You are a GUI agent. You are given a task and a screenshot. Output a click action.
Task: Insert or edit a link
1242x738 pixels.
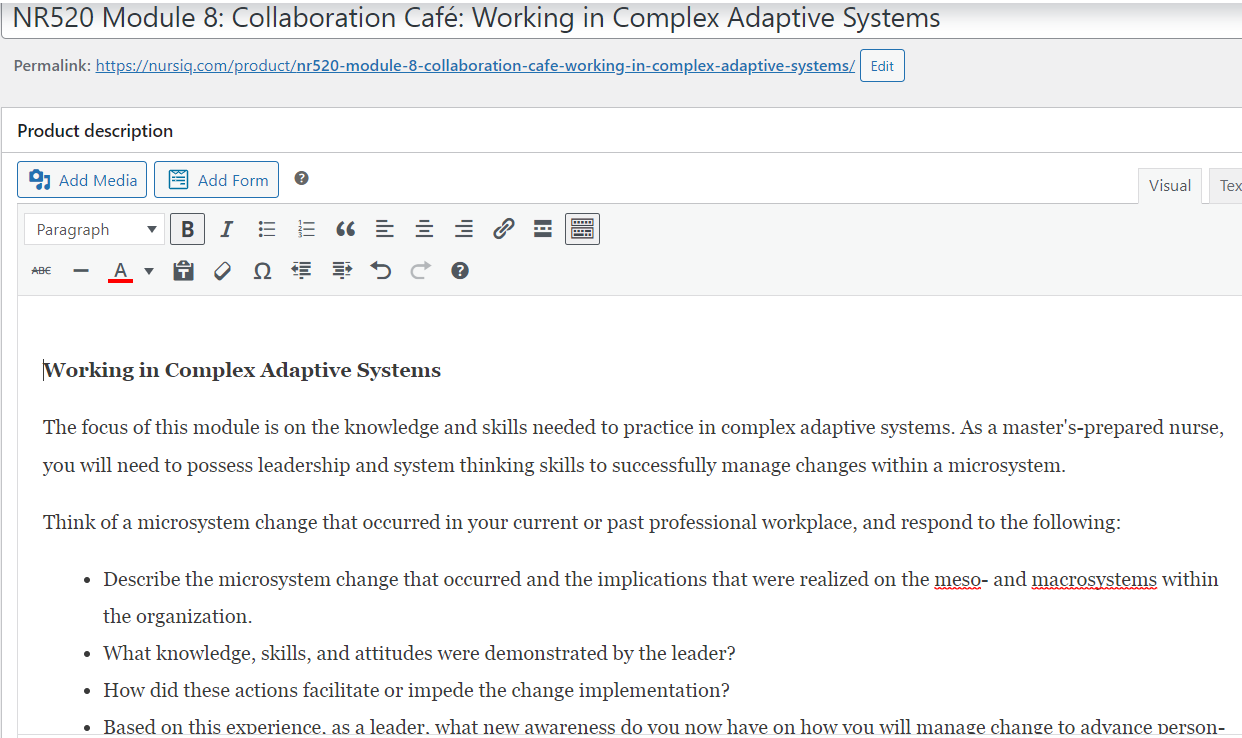coord(503,230)
